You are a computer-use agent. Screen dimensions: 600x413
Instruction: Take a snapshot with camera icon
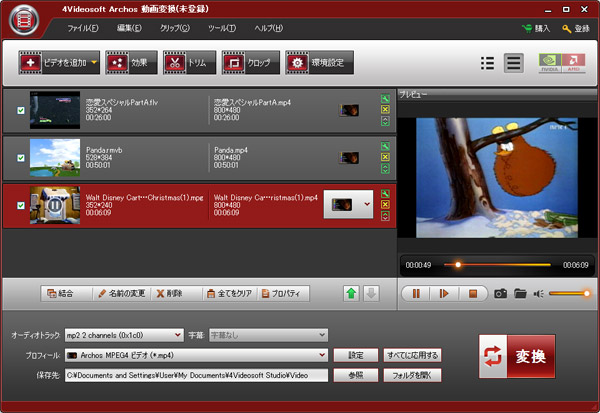(x=501, y=294)
